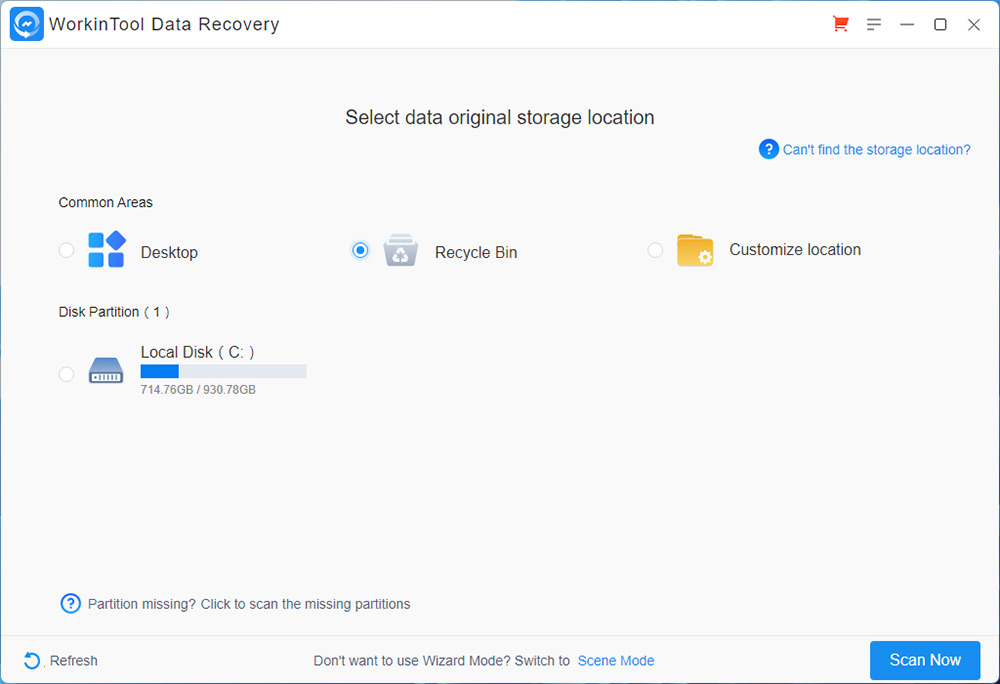The width and height of the screenshot is (1000, 684).
Task: Select the Recycle Bin radio button
Action: (360, 250)
